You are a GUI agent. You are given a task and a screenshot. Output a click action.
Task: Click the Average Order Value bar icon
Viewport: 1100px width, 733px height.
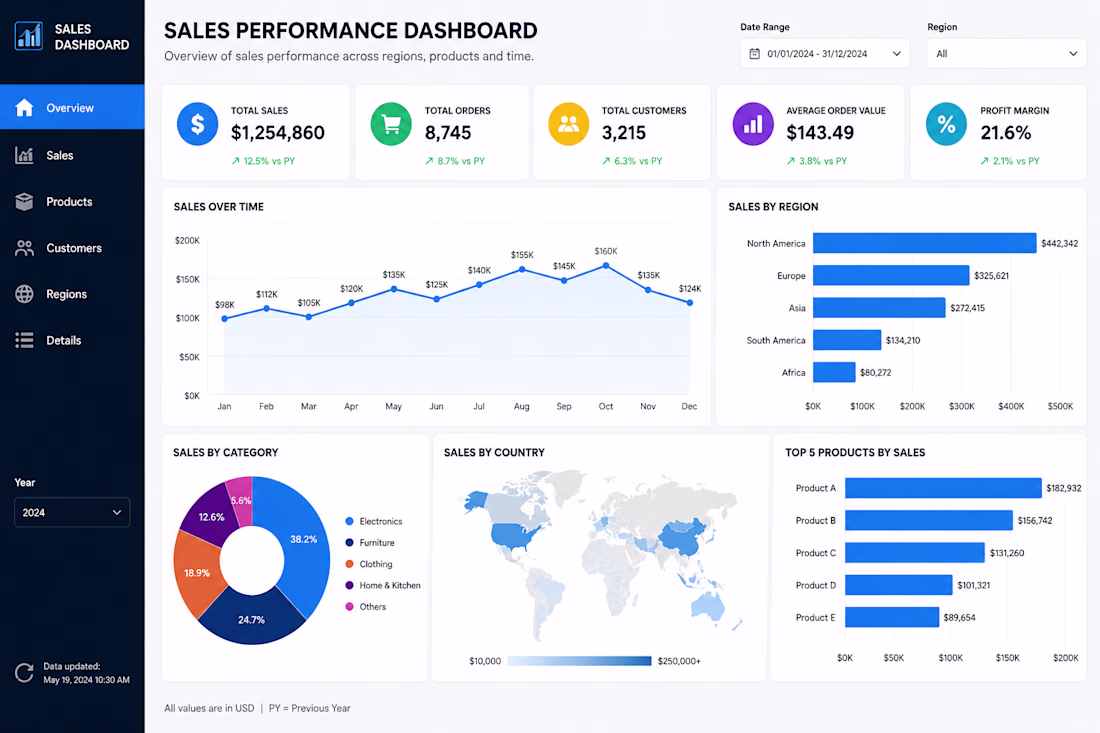(x=753, y=124)
